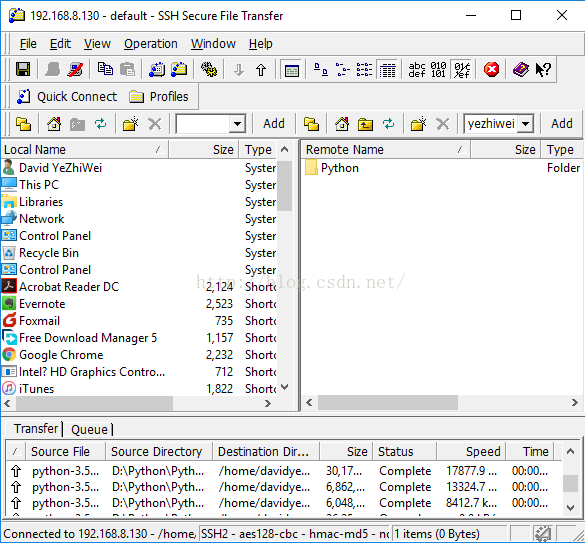585x543 pixels.
Task: Click the Disconnect icon with red slash
Action: (75, 69)
